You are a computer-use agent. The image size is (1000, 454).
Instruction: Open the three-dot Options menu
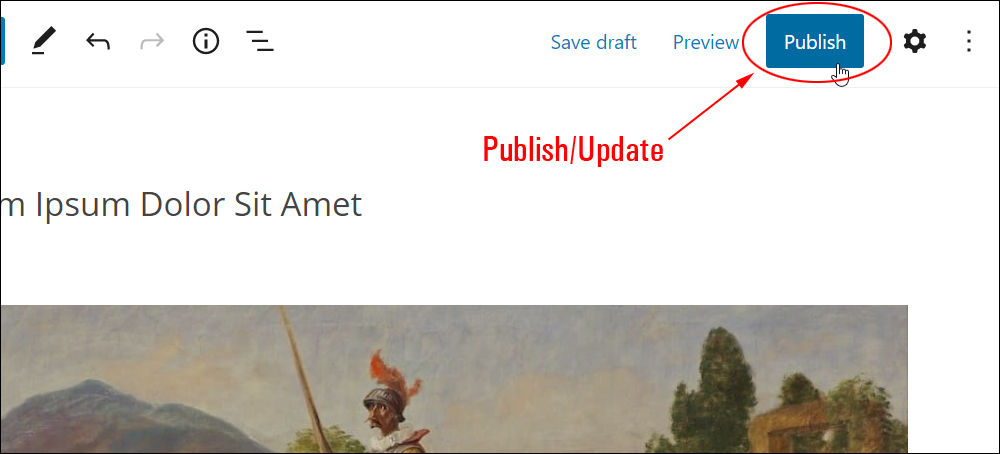tap(968, 42)
